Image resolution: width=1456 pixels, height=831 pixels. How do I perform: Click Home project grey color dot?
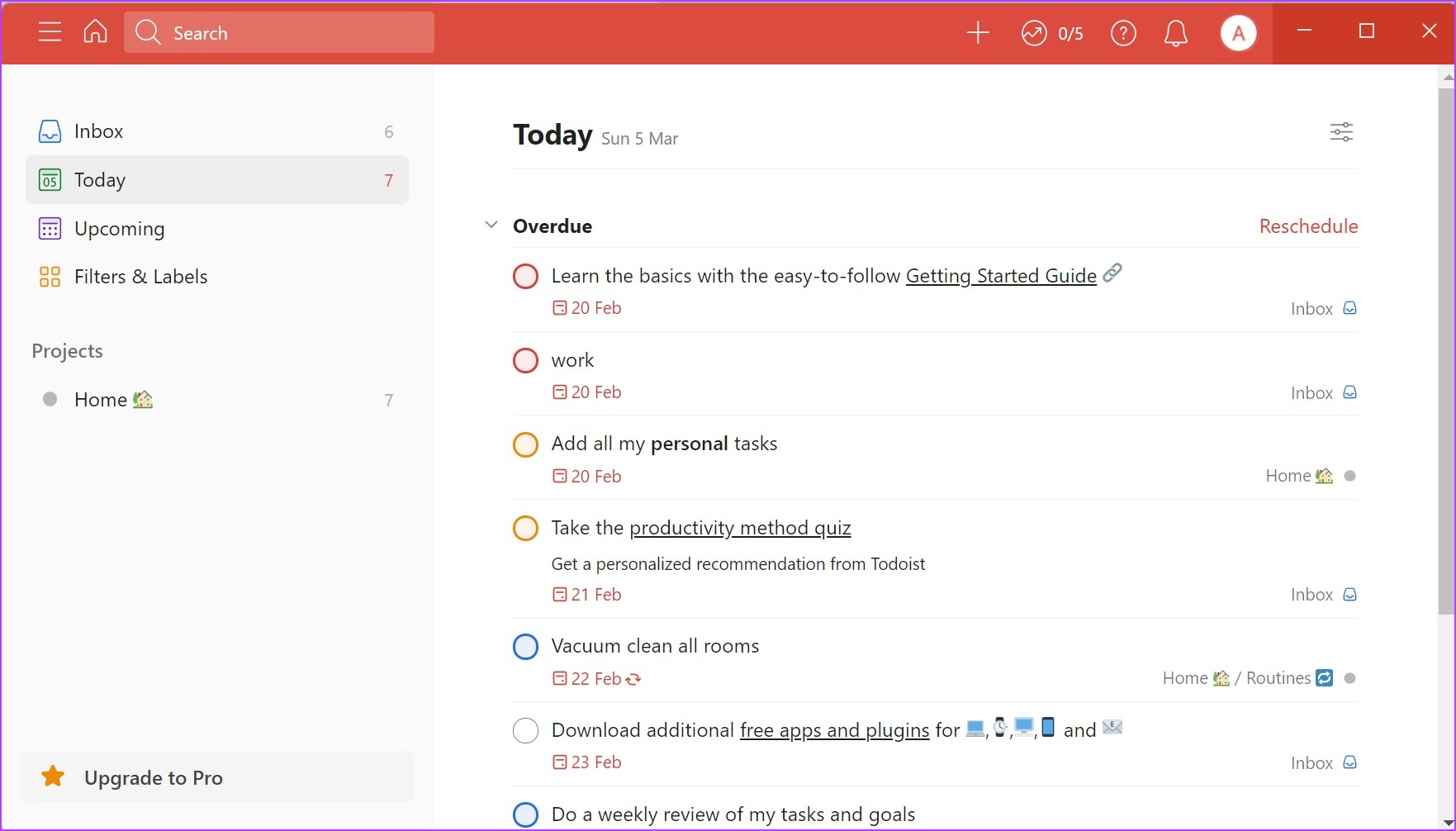(x=50, y=399)
